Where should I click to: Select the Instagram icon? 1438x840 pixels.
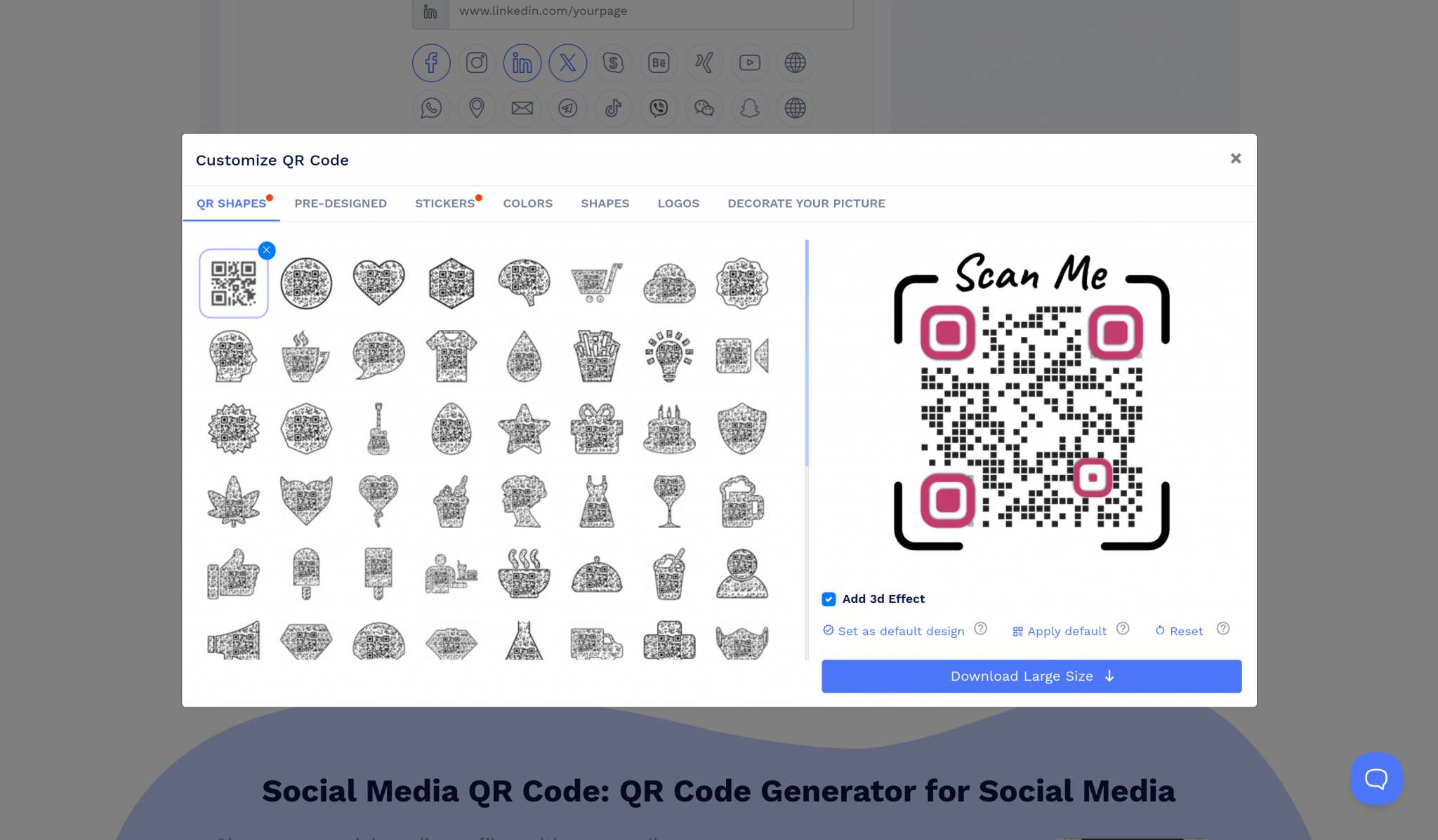pyautogui.click(x=477, y=62)
